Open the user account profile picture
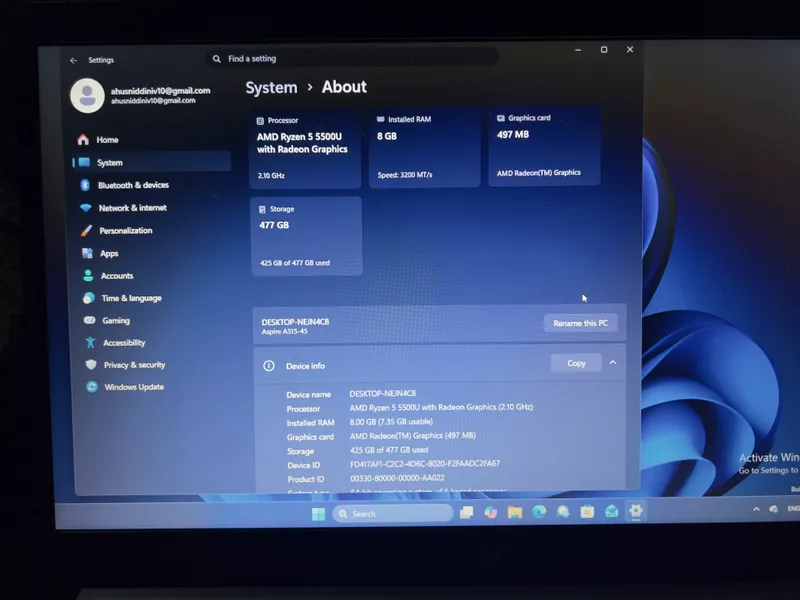 [87, 95]
